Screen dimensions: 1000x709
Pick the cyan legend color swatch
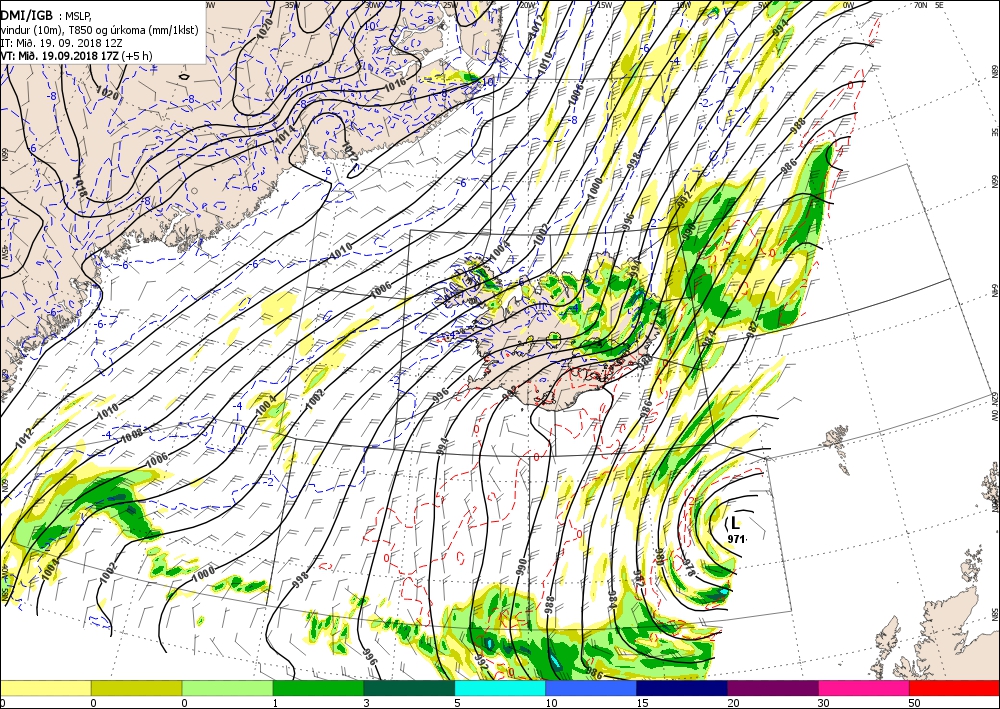coord(500,688)
